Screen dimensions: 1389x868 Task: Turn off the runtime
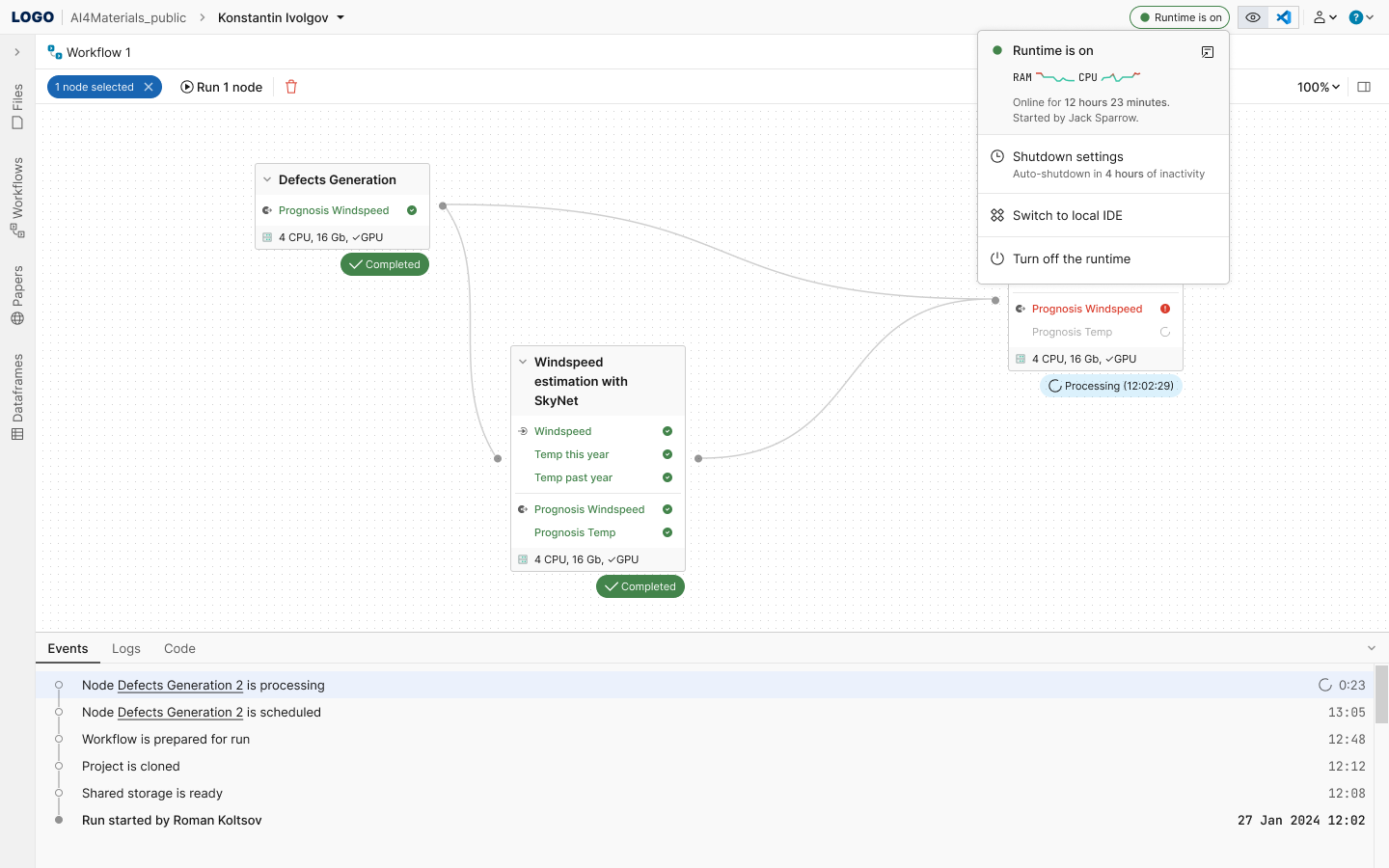pyautogui.click(x=1071, y=258)
